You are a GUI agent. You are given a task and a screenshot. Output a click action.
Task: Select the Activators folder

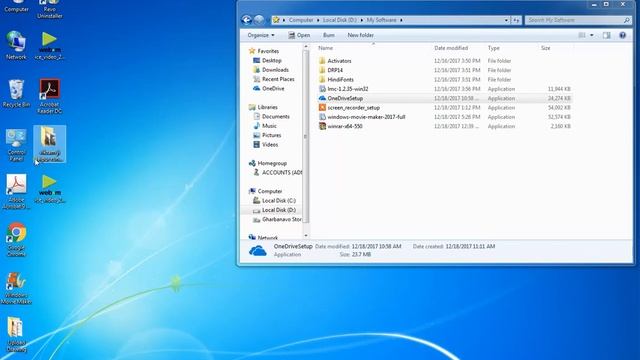444,61
